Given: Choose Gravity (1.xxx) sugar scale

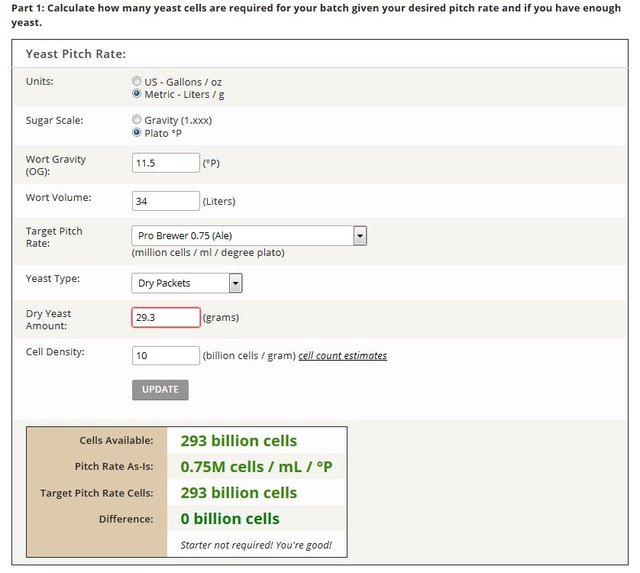Looking at the screenshot, I should tap(137, 120).
